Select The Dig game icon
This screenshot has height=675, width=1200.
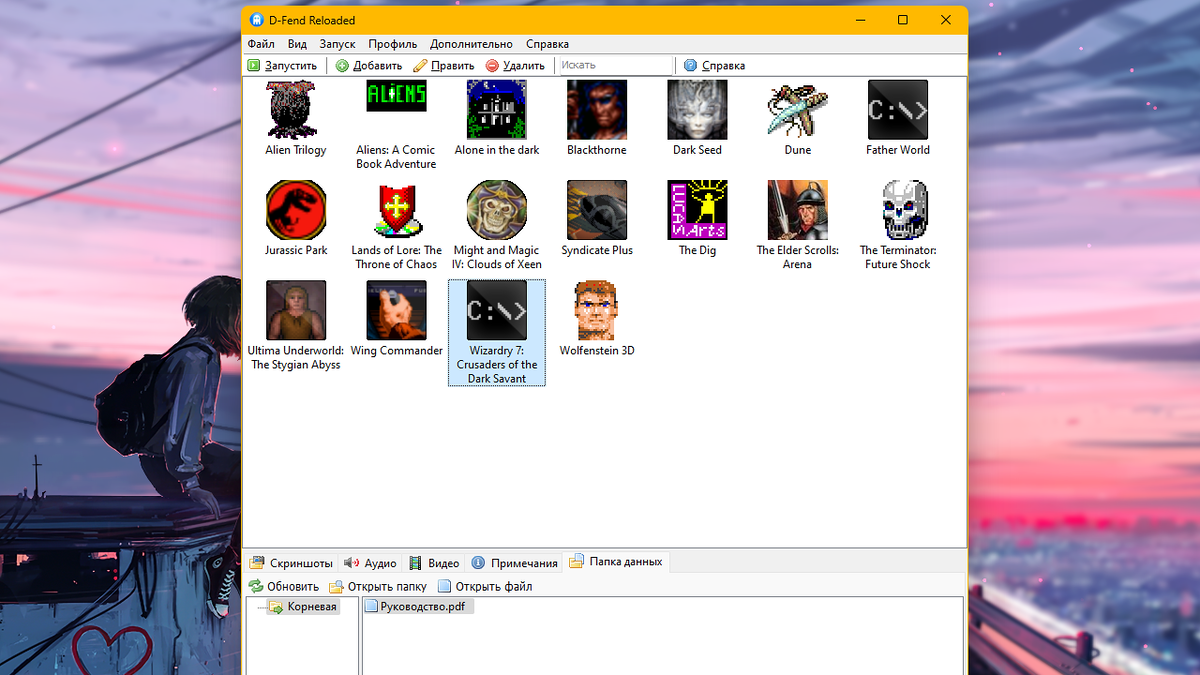[697, 210]
